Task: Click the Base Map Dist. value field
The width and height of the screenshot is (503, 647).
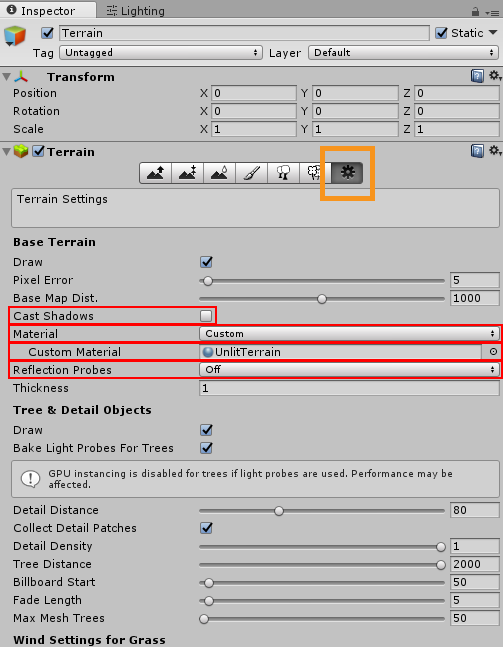Action: click(475, 298)
